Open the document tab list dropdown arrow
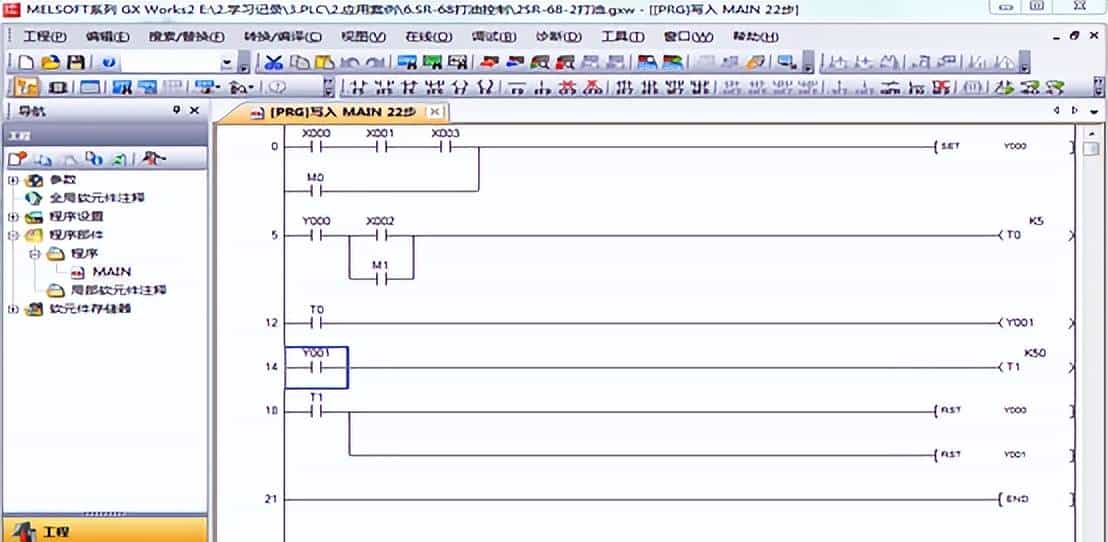 pos(1094,111)
